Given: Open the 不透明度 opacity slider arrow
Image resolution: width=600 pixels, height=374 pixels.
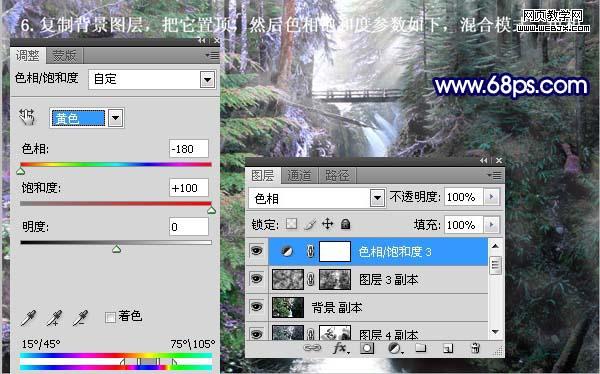Looking at the screenshot, I should tap(491, 197).
